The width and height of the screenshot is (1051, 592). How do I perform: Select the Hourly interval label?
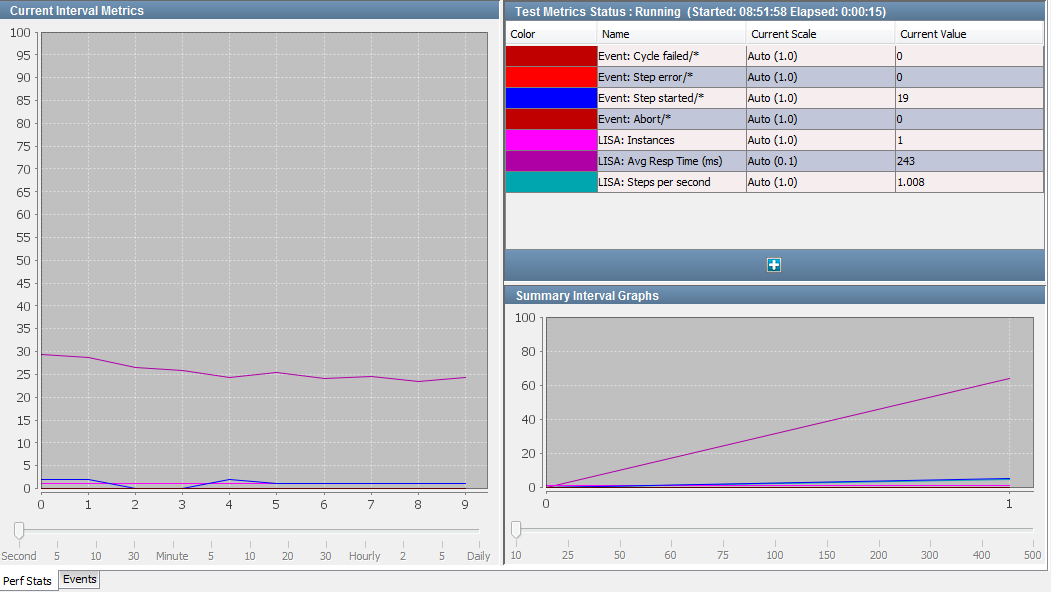pyautogui.click(x=364, y=556)
